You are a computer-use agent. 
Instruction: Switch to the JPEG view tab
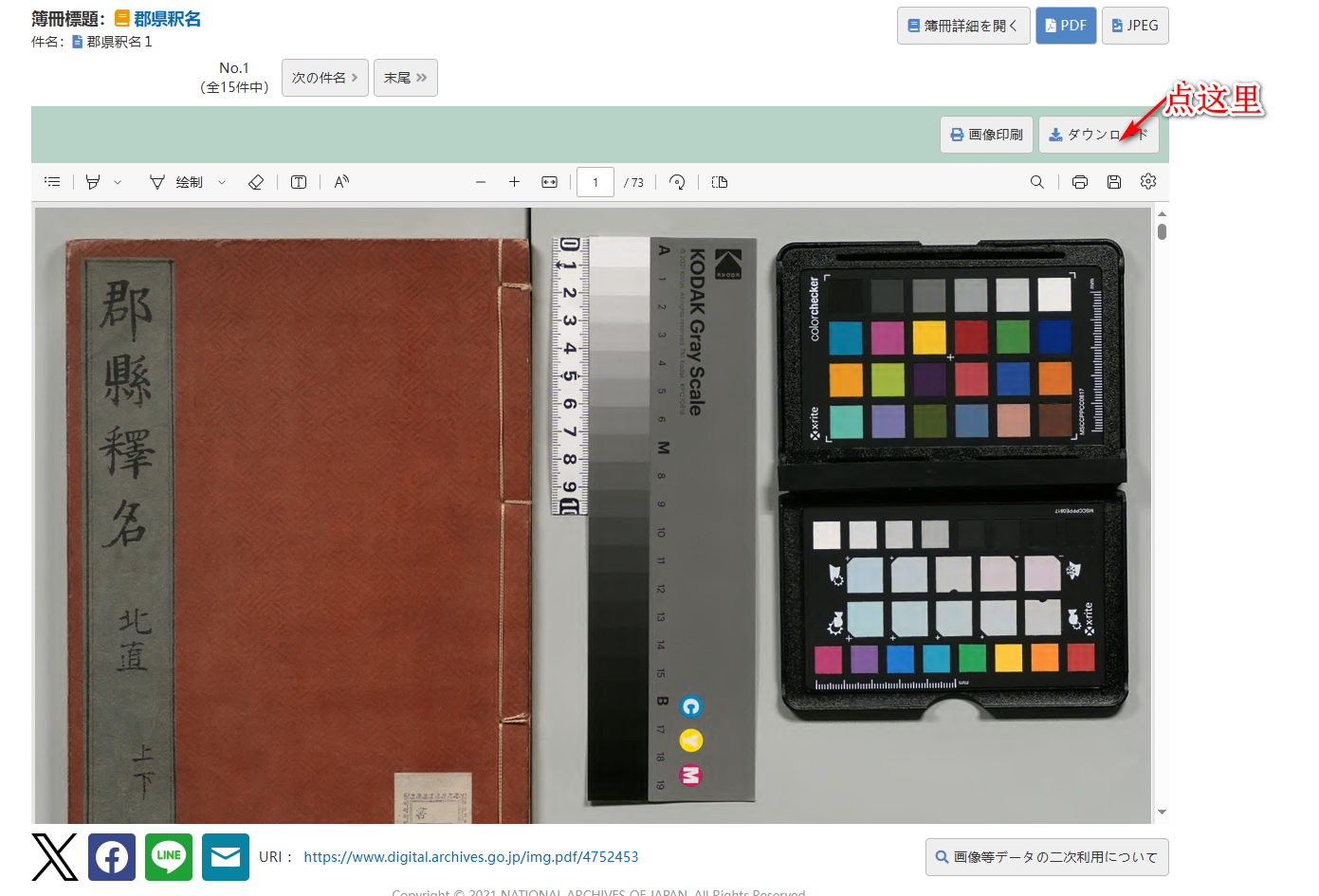tap(1135, 26)
